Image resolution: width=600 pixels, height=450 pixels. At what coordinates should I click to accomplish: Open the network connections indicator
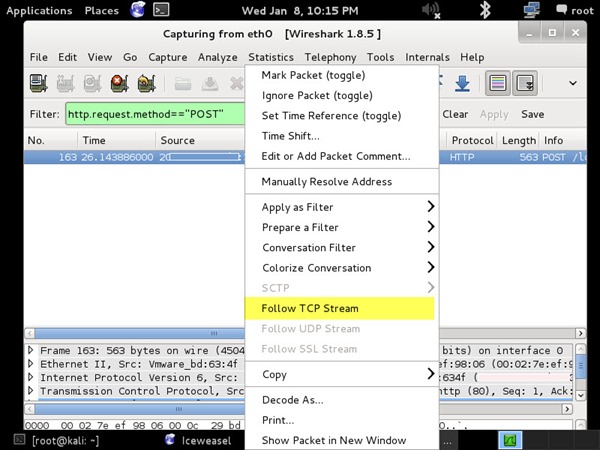[532, 10]
